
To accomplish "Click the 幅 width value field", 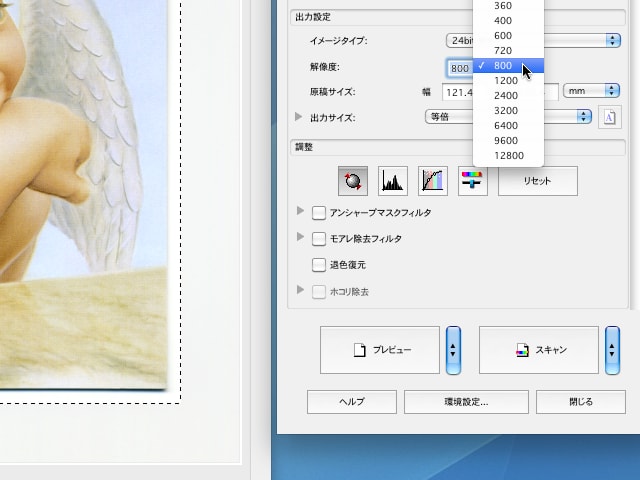I will click(x=458, y=93).
